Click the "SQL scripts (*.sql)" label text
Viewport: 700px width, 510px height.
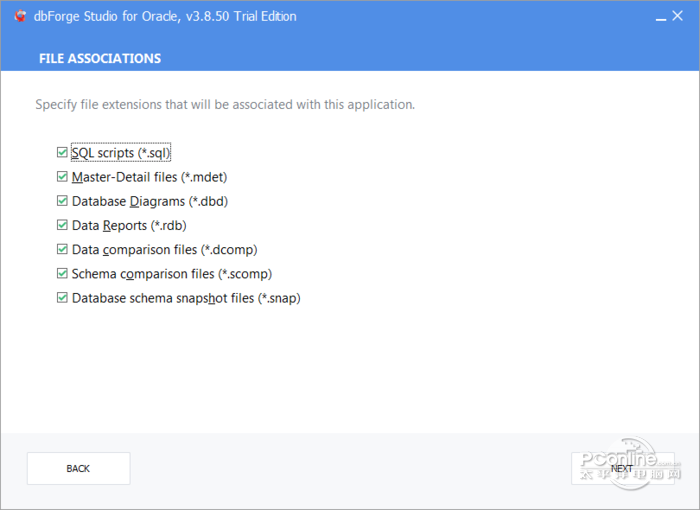[121, 153]
